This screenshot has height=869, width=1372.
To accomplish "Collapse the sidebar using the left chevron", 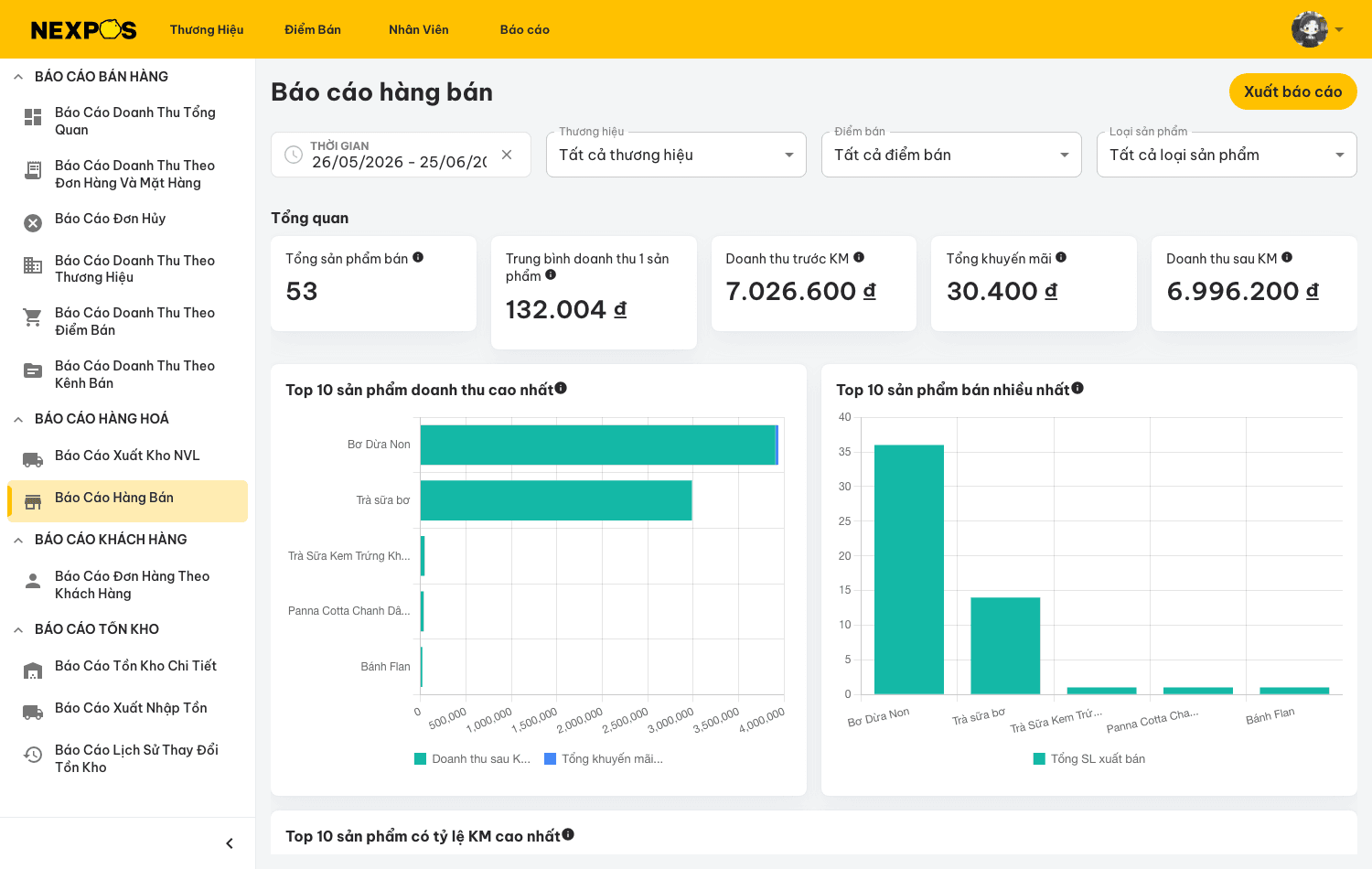I will coord(230,843).
